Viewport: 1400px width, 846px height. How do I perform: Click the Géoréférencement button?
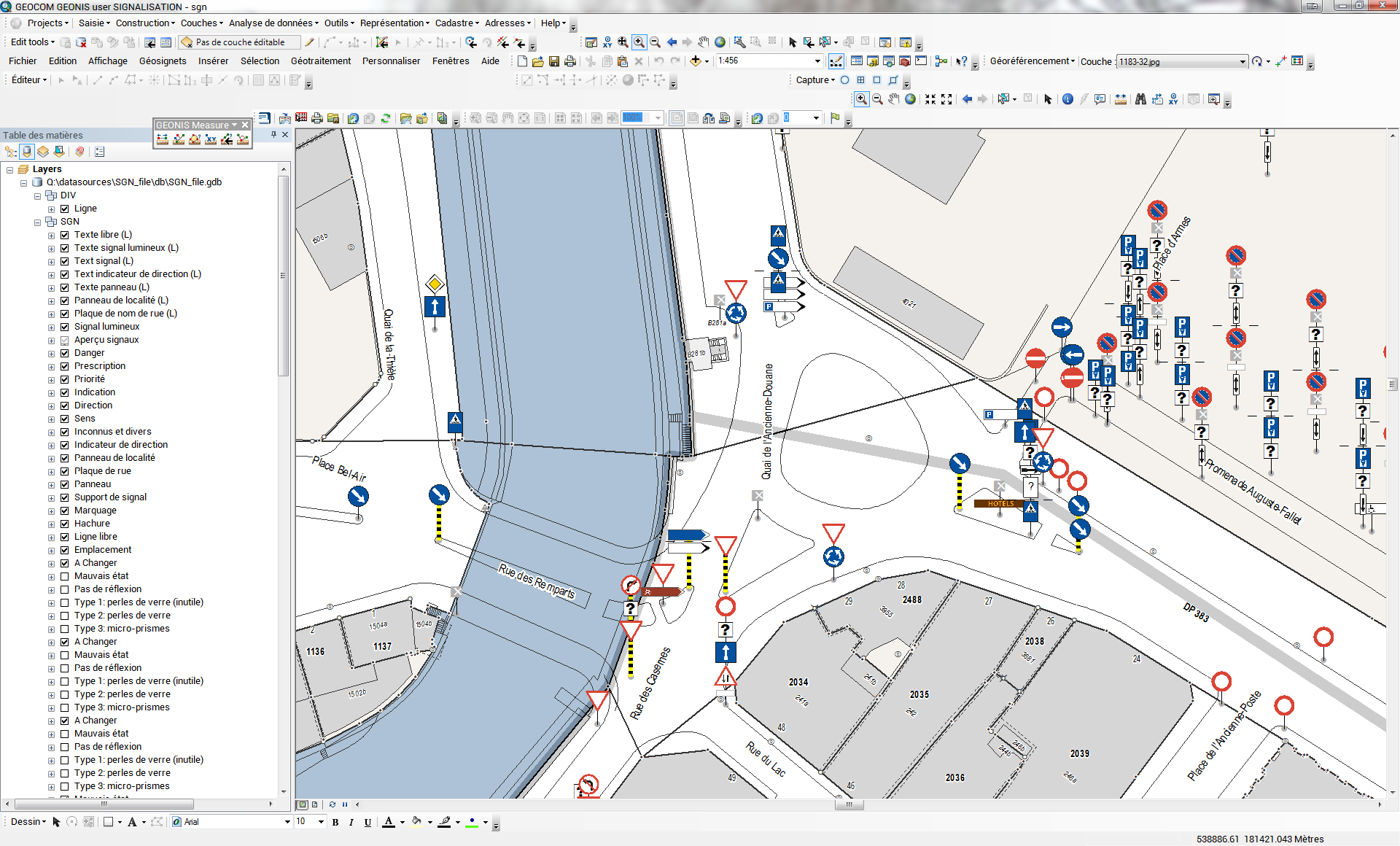pos(1031,61)
